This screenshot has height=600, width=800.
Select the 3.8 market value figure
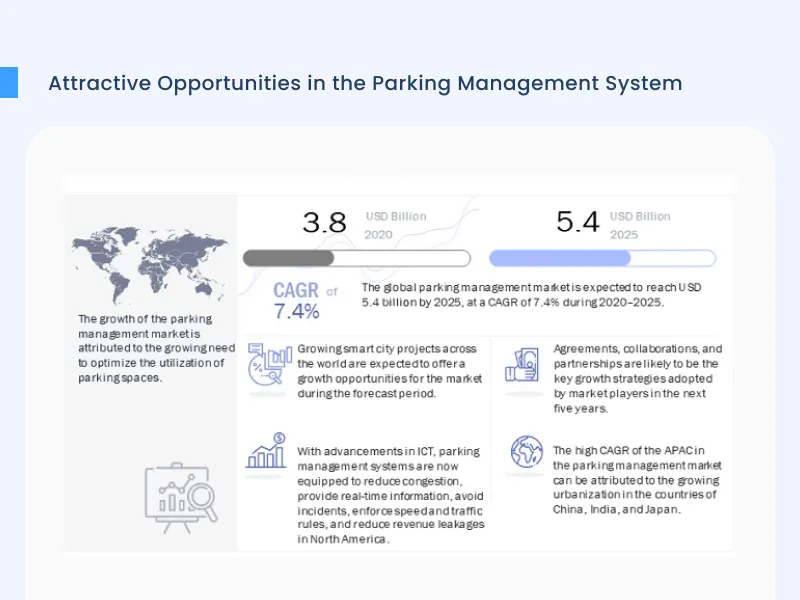point(324,223)
